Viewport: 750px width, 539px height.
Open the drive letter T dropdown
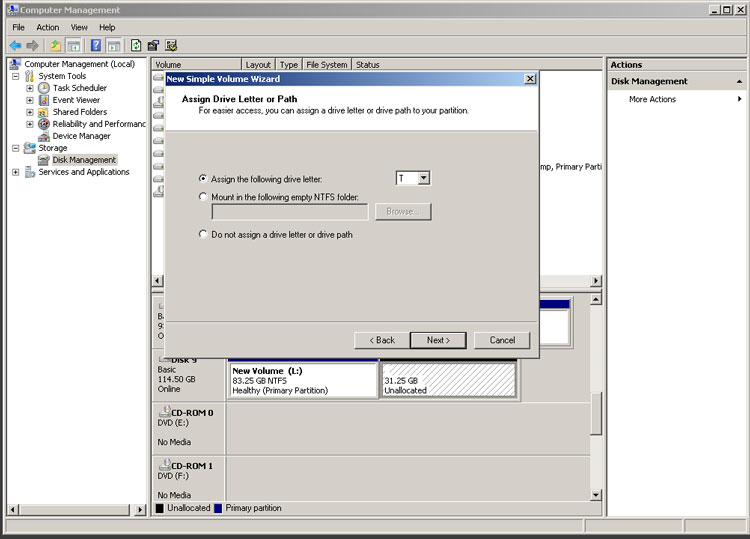[423, 178]
